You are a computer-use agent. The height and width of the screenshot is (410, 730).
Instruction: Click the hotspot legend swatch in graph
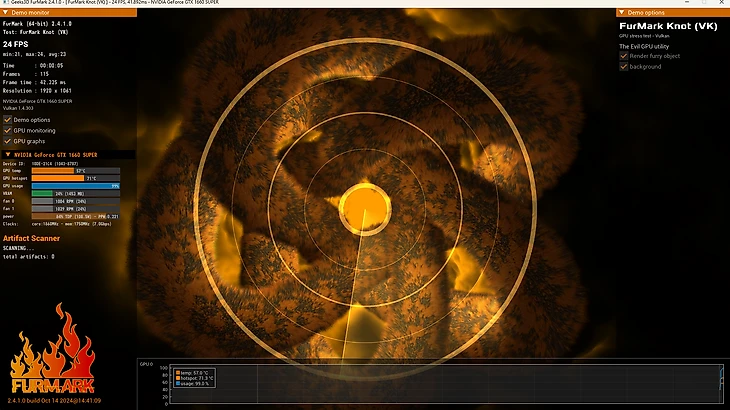coord(178,378)
